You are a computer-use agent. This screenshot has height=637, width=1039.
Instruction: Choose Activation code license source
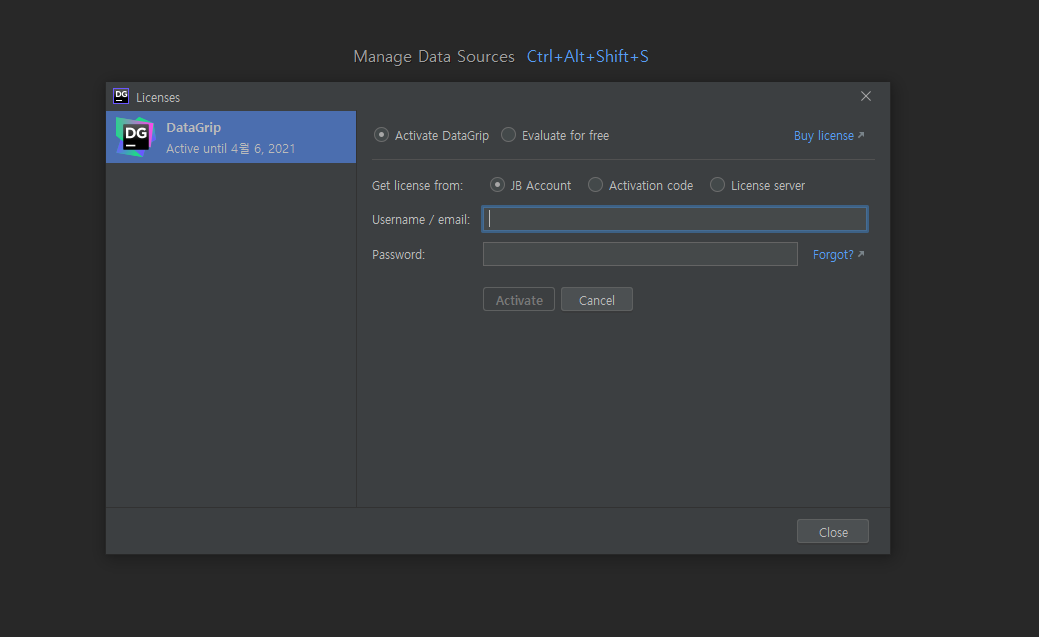pyautogui.click(x=595, y=185)
